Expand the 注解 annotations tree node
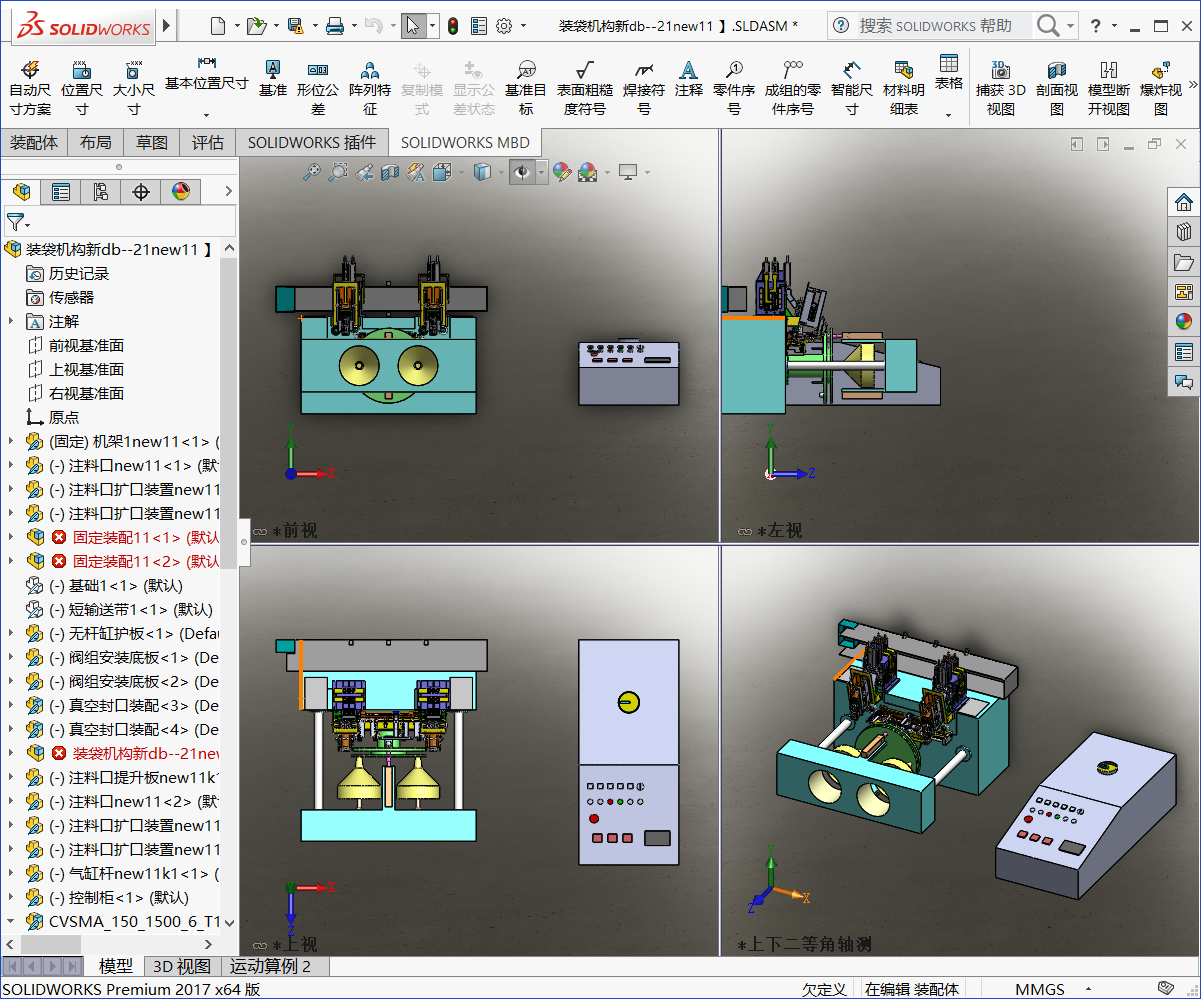Screen dimensions: 1201x999 click(11, 321)
